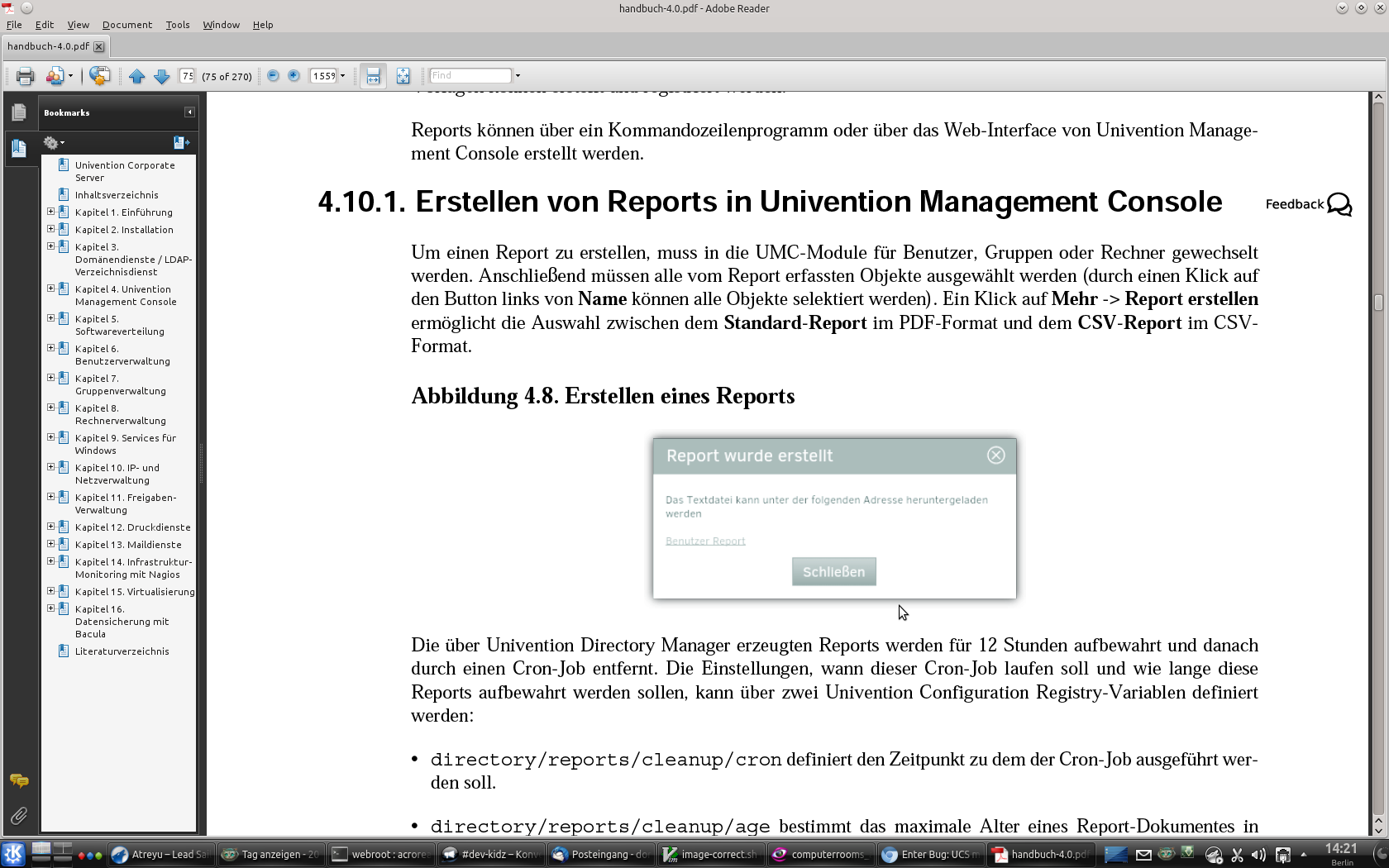
Task: Open the Attachments paperclip panel
Action: (18, 817)
